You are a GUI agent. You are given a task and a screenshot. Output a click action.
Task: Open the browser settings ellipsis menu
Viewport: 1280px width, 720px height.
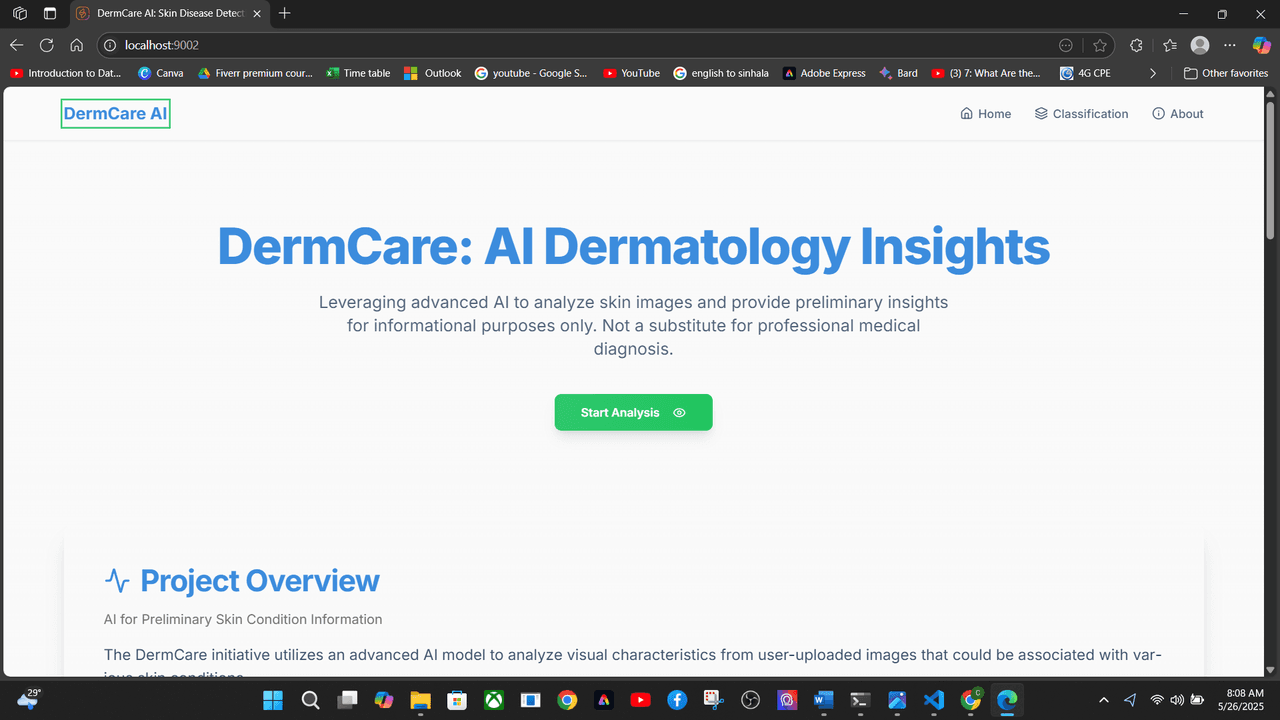click(1229, 45)
